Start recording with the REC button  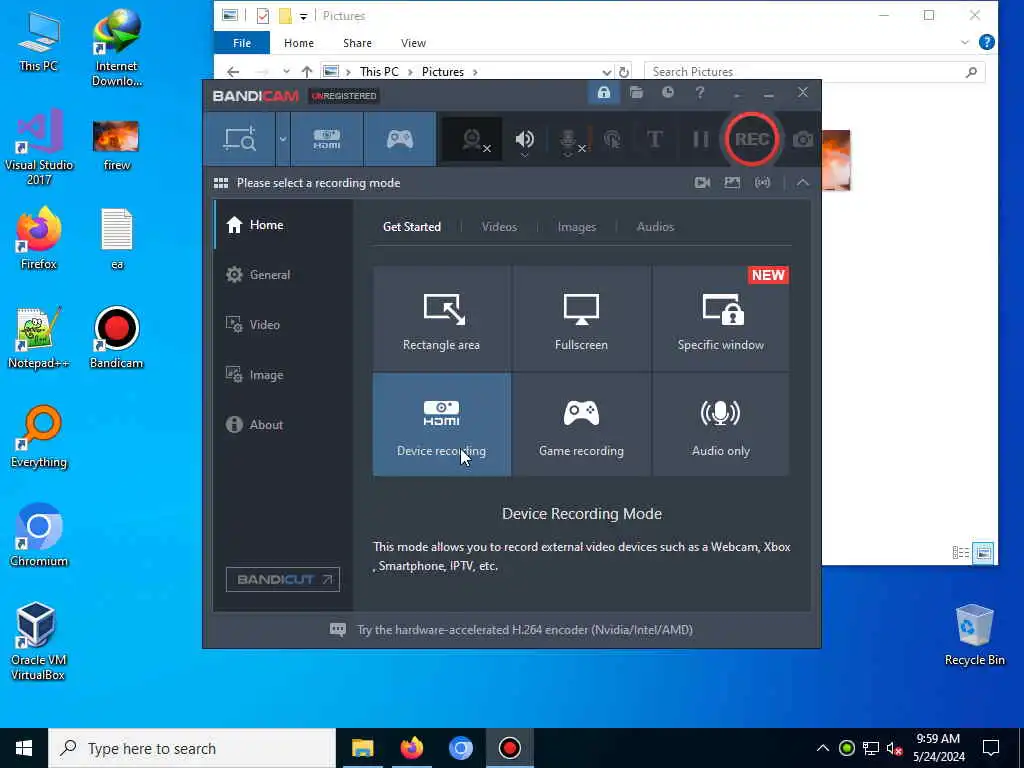click(752, 139)
